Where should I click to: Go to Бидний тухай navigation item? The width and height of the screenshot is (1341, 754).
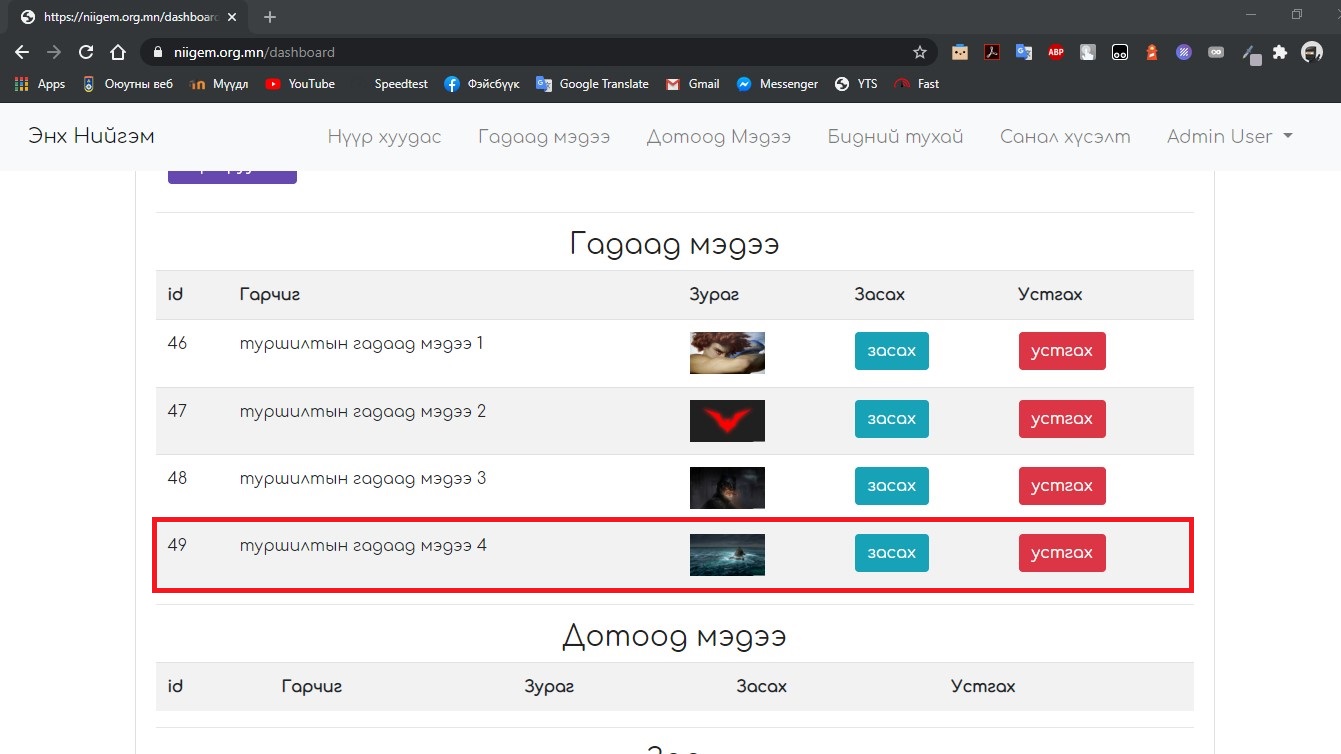point(895,136)
